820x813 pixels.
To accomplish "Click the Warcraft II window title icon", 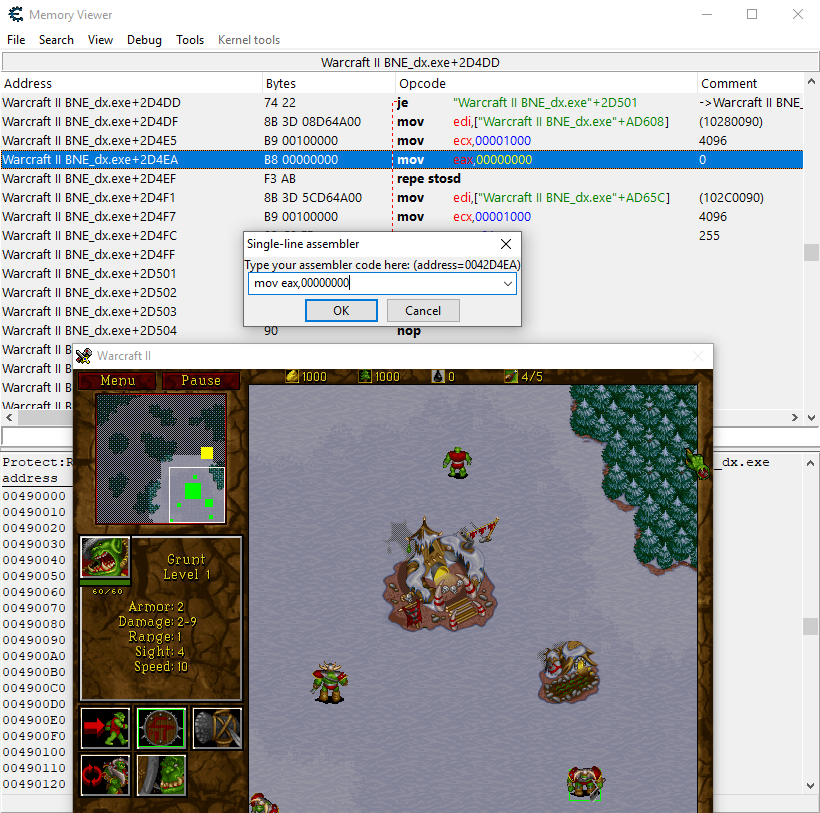I will click(x=84, y=356).
